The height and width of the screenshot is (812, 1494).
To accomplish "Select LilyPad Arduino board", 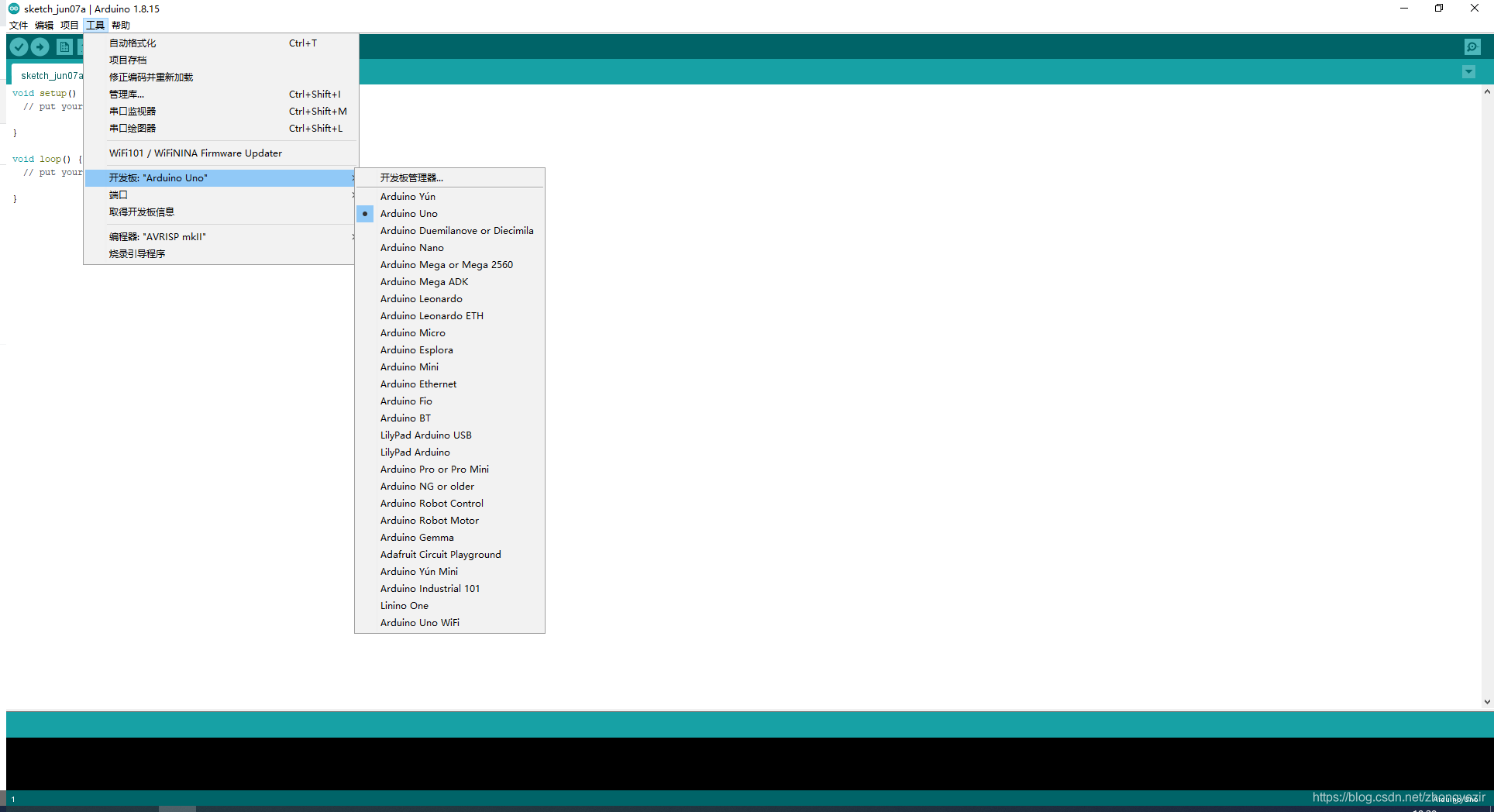I will click(449, 452).
